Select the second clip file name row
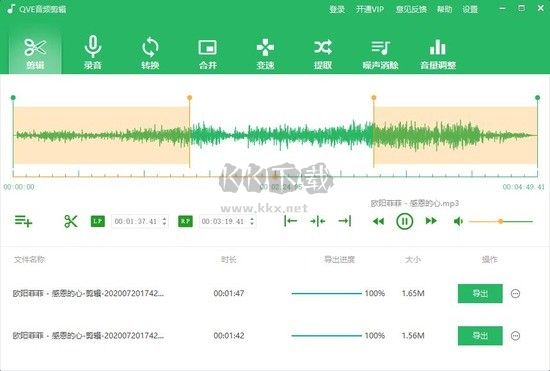 pyautogui.click(x=88, y=336)
